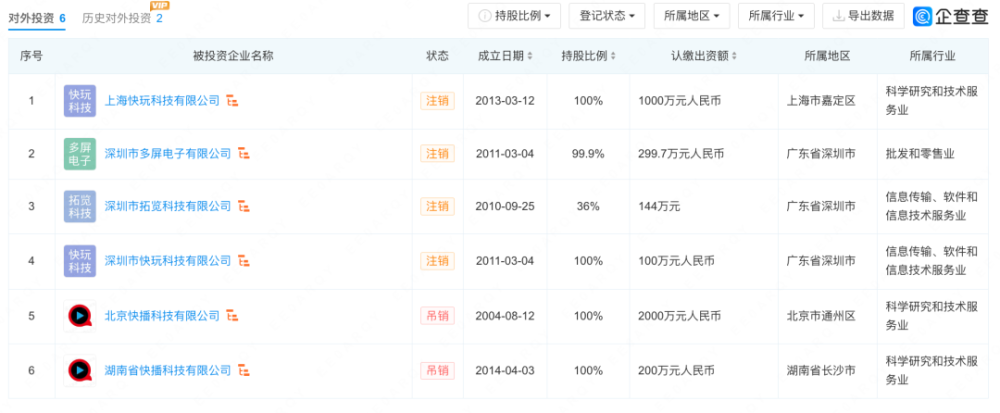Viewport: 1000px width, 413px height.
Task: Open the 深圳市快玩科技有限公司 company link
Action: tap(168, 261)
